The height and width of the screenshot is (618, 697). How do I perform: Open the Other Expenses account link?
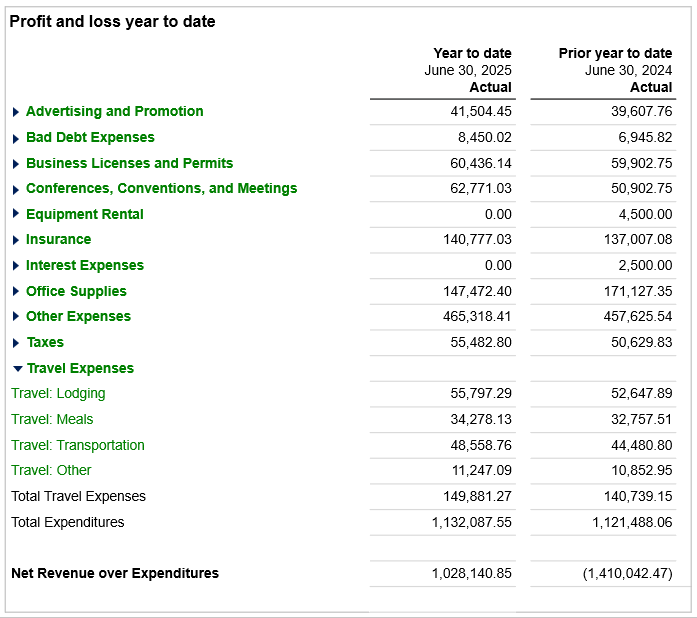coord(78,316)
